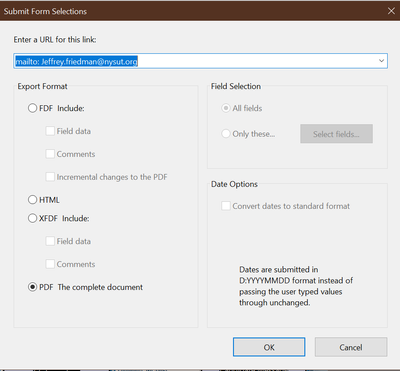Choose the Only these... radio option

[x=226, y=134]
